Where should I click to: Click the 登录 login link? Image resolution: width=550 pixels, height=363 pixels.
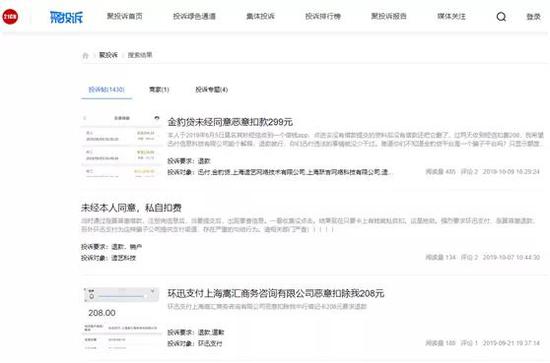(x=533, y=16)
